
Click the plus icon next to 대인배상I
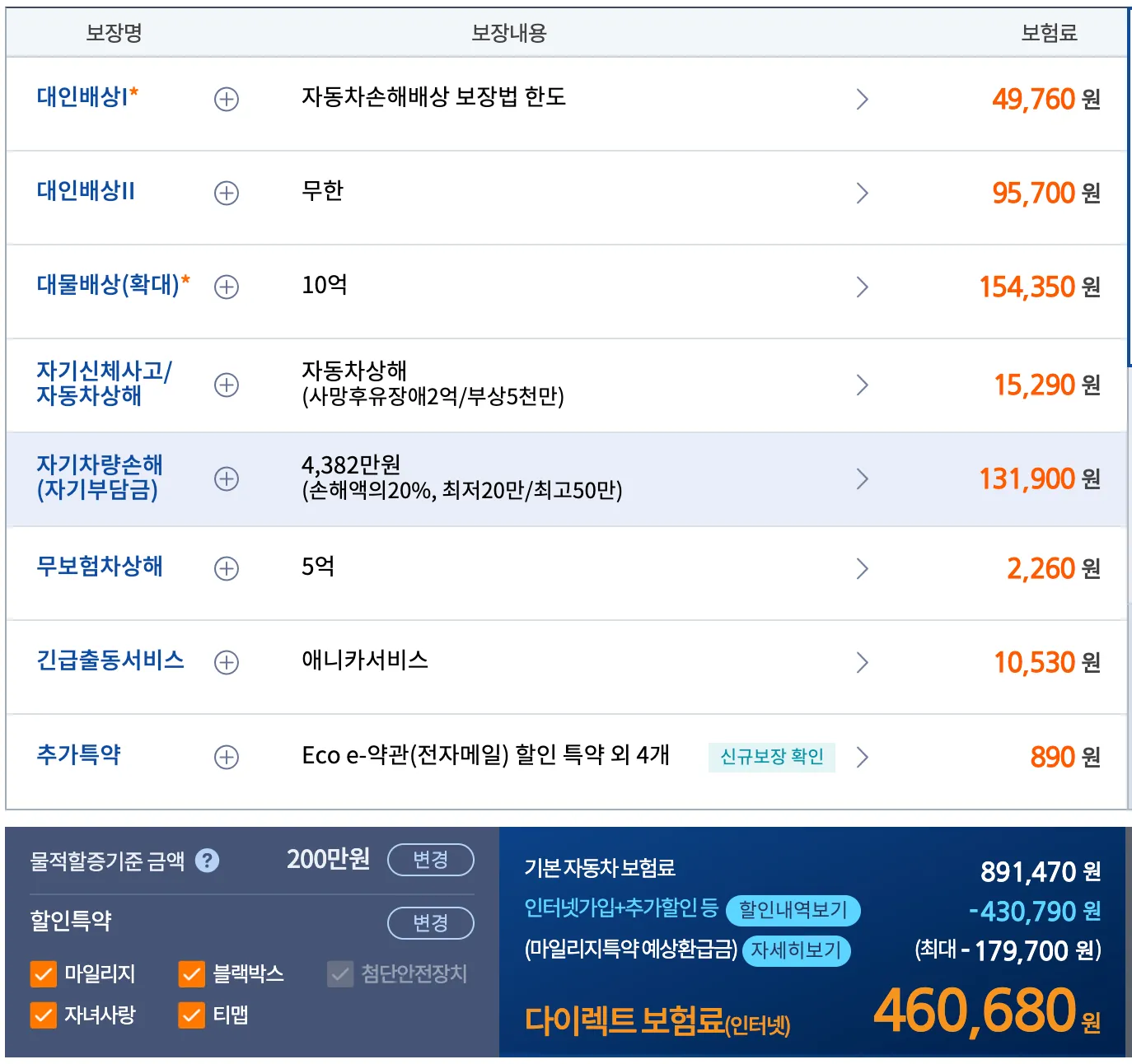(x=226, y=100)
